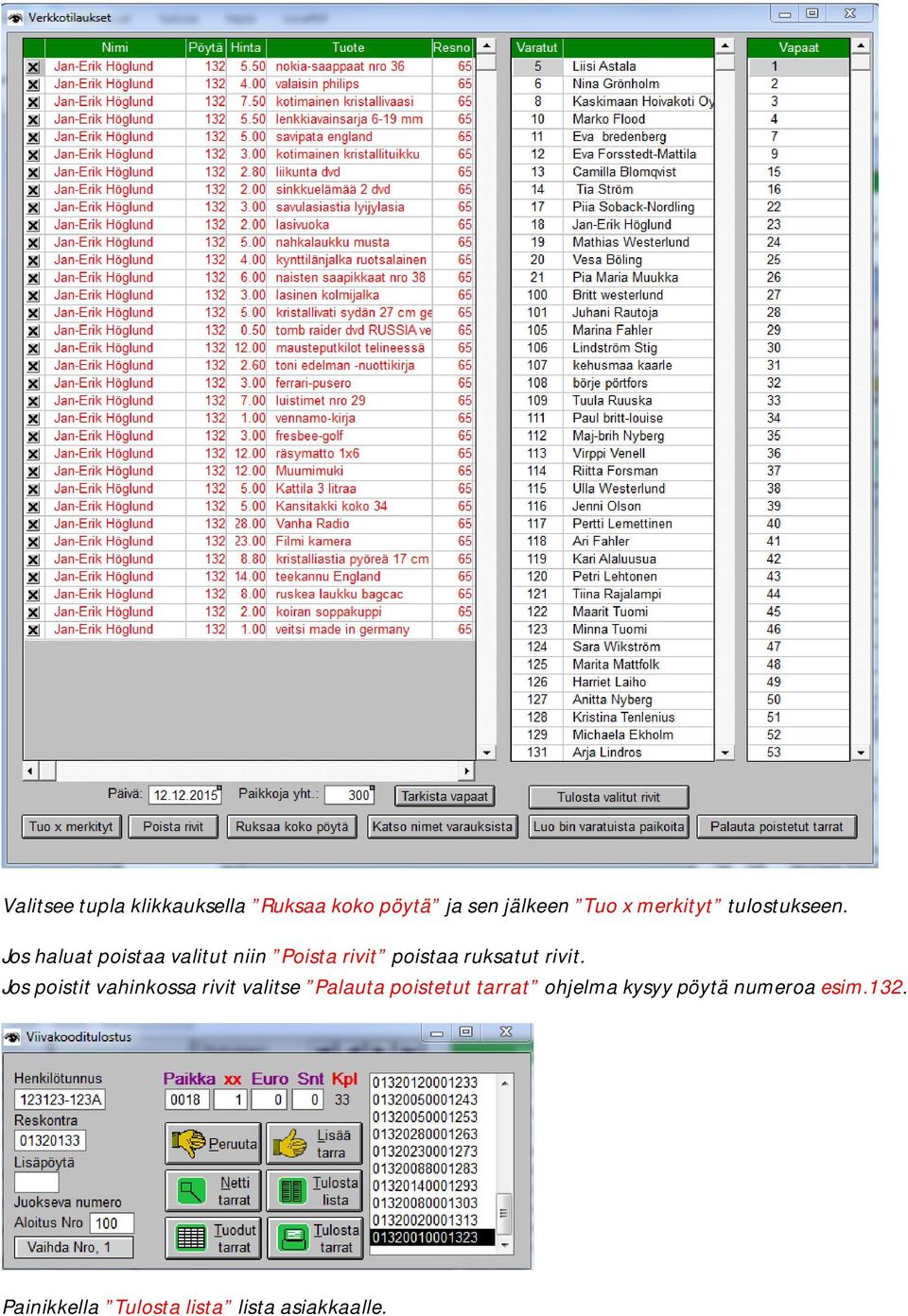This screenshot has width=908, height=1316.
Task: Click the Nimi column header
Action: [114, 47]
